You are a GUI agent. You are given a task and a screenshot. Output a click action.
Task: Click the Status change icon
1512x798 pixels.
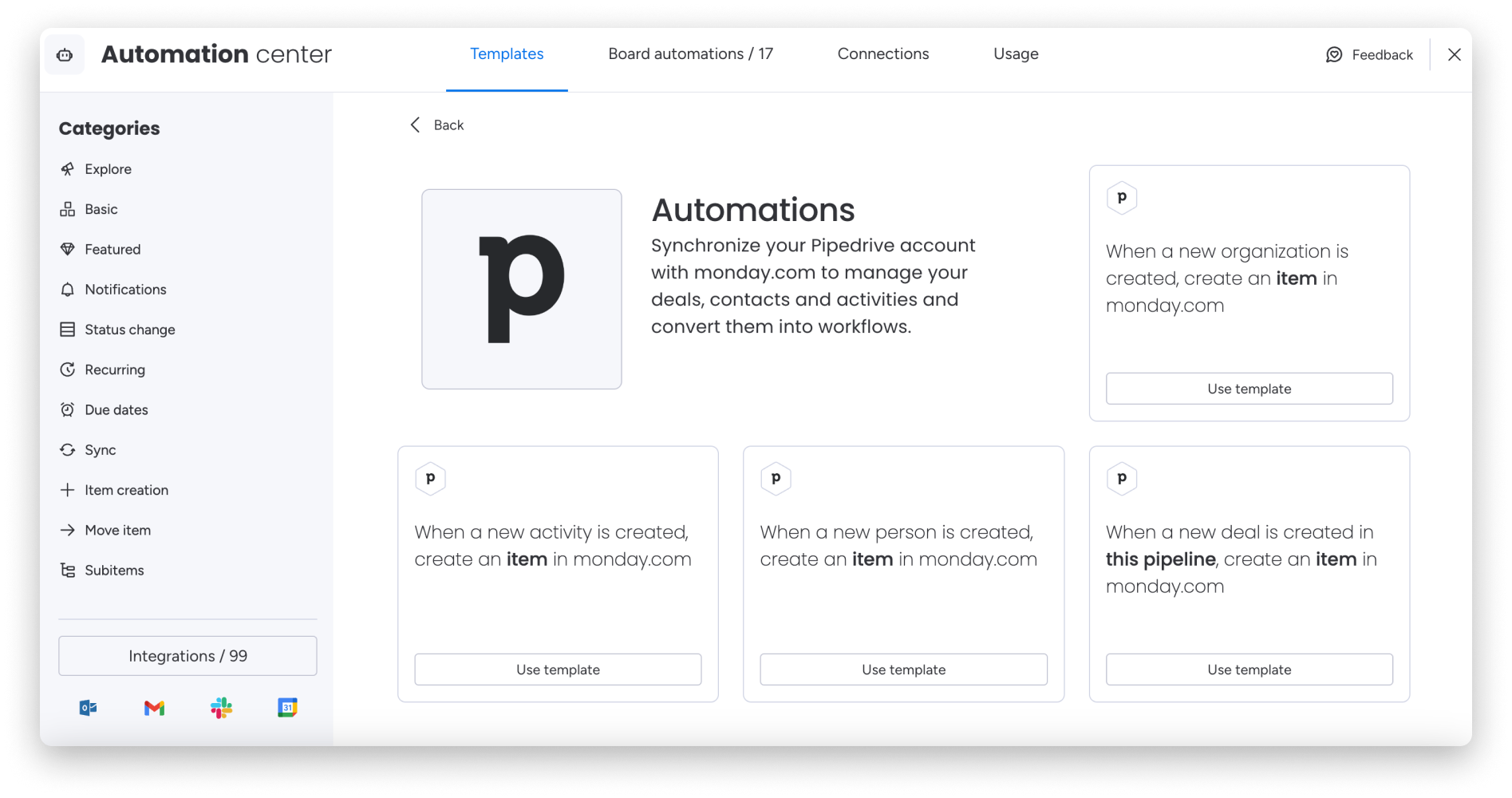coord(68,330)
